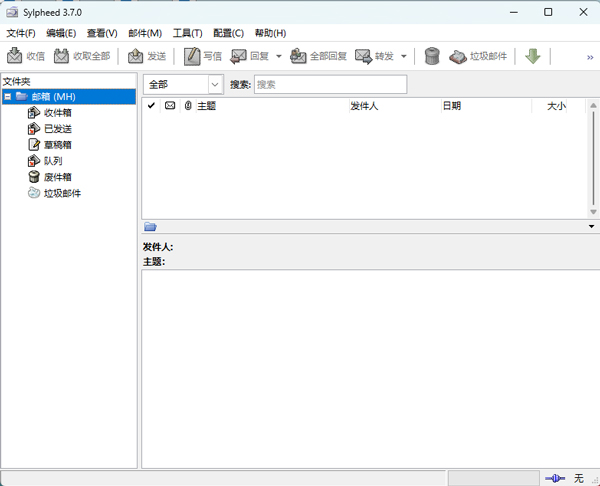Click inside the message body view area
This screenshot has height=486, width=600.
(x=370, y=369)
